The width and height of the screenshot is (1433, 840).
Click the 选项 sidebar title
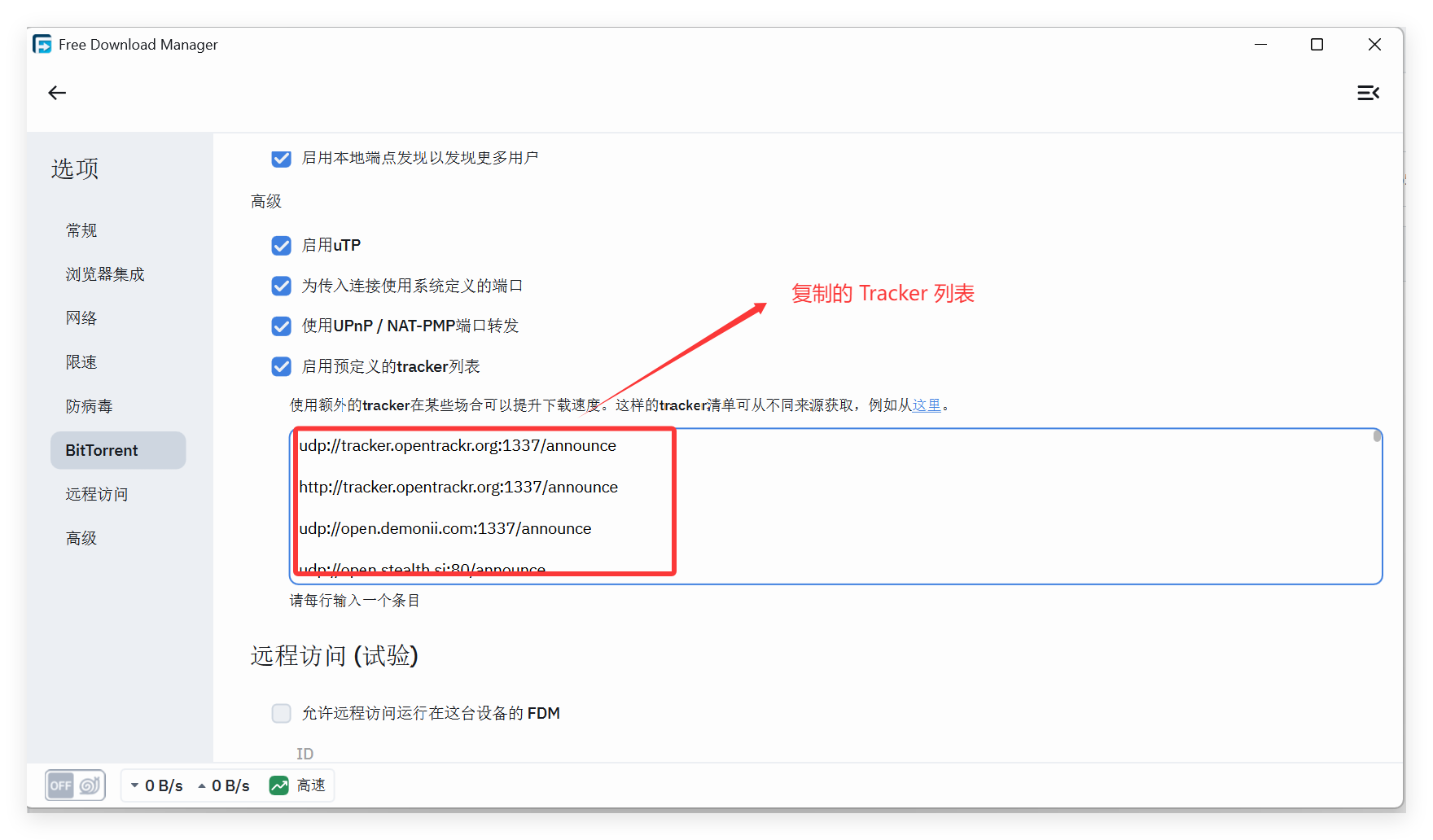[75, 168]
